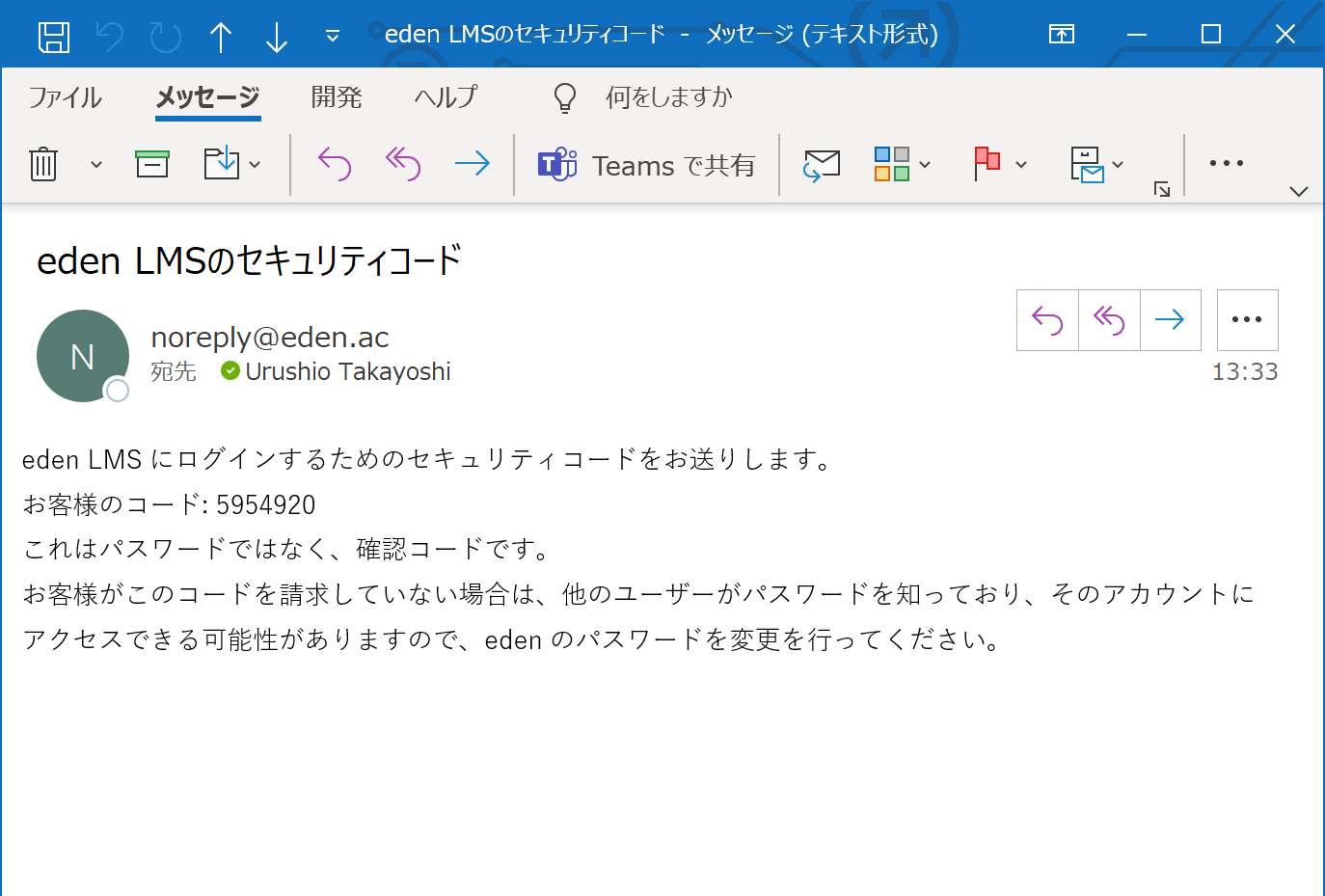1325x896 pixels.
Task: Forward using the message header arrow button
Action: 1170,320
